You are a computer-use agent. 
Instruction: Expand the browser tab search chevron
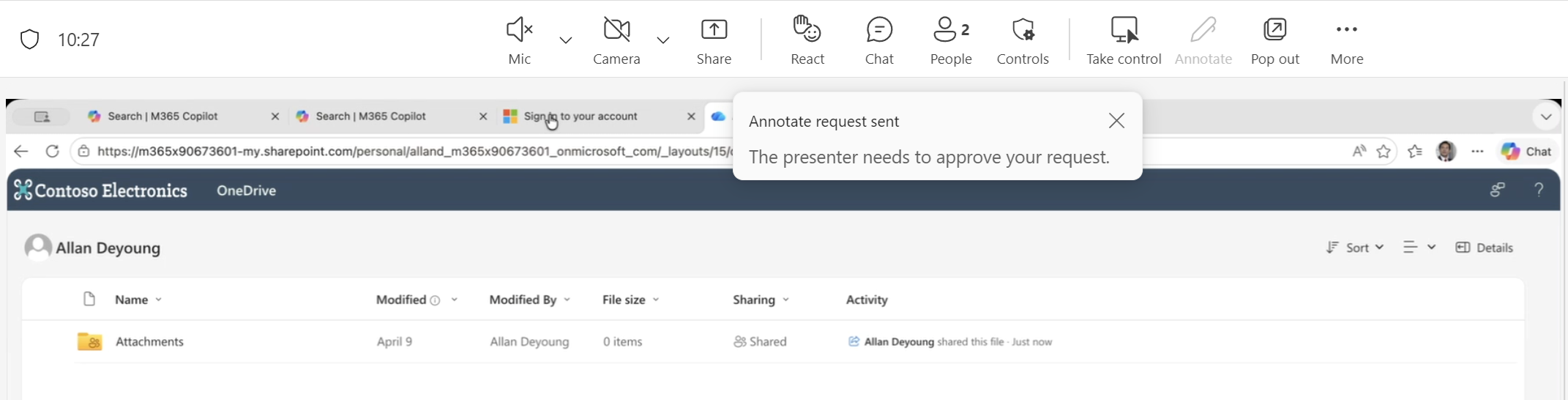1546,117
